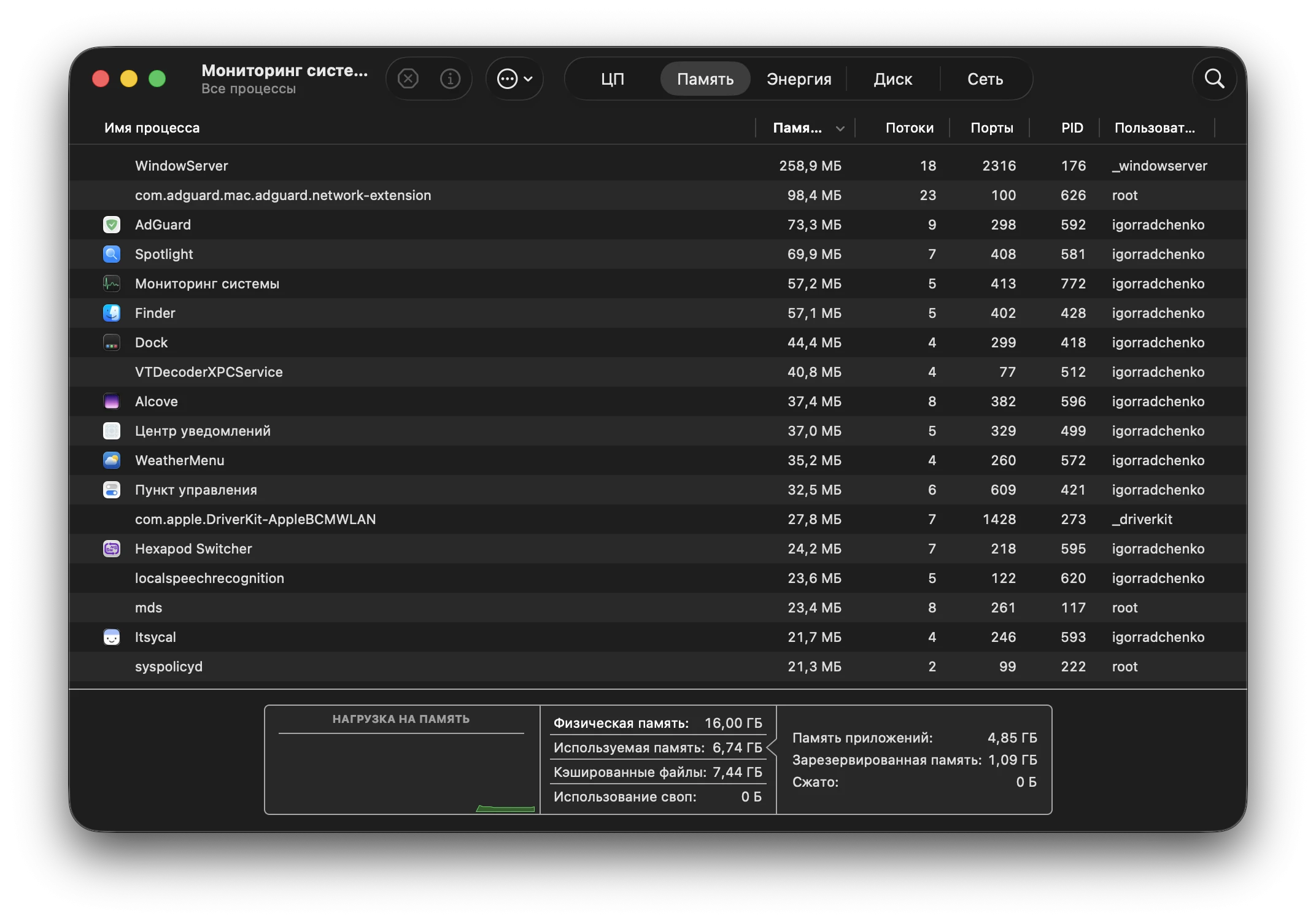Image resolution: width=1316 pixels, height=923 pixels.
Task: Sort by the PID column header
Action: (x=1072, y=128)
